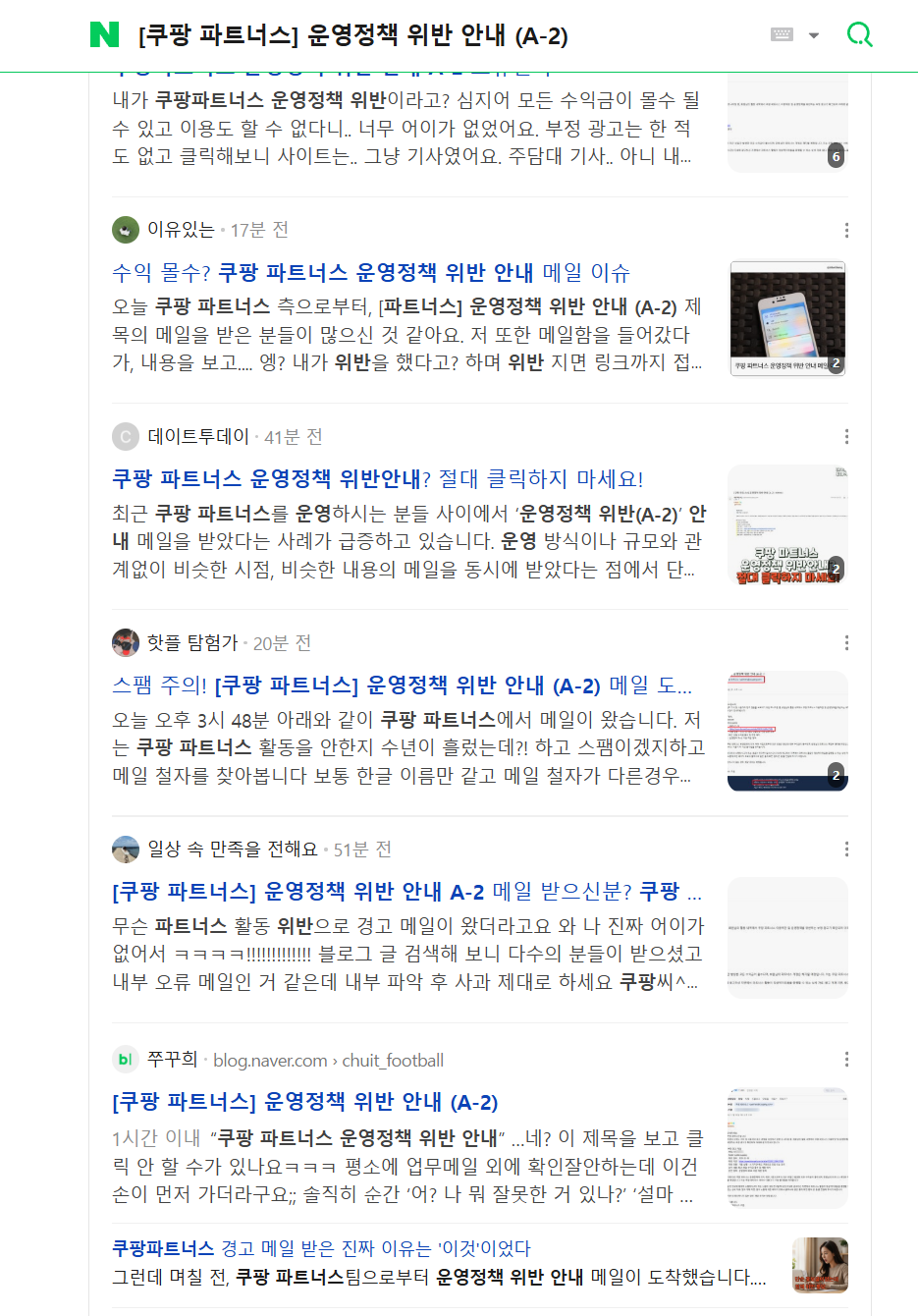Open the virtual keyboard icon
The image size is (918, 1316).
[782, 34]
